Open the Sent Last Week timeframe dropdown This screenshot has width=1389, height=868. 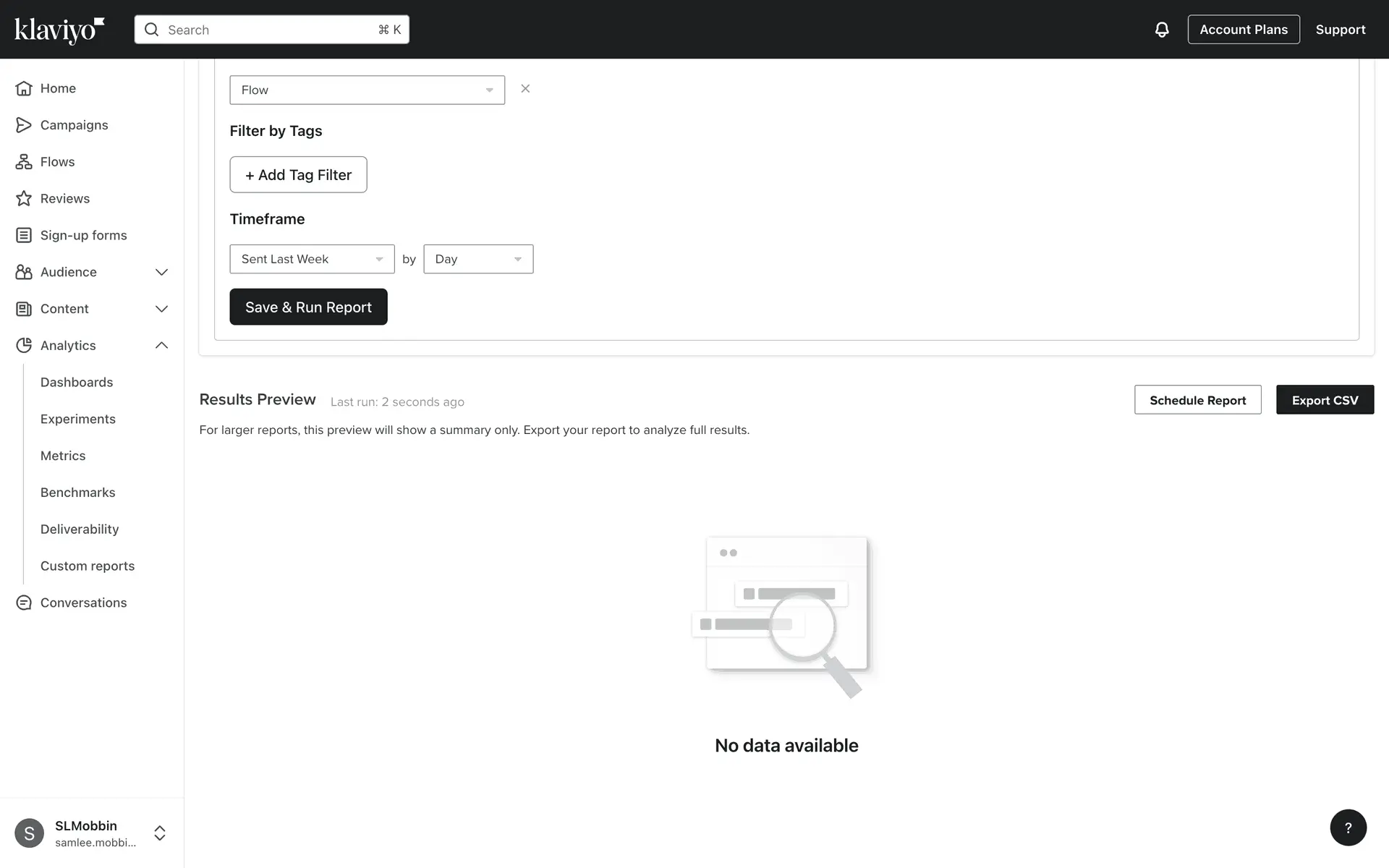coord(312,259)
